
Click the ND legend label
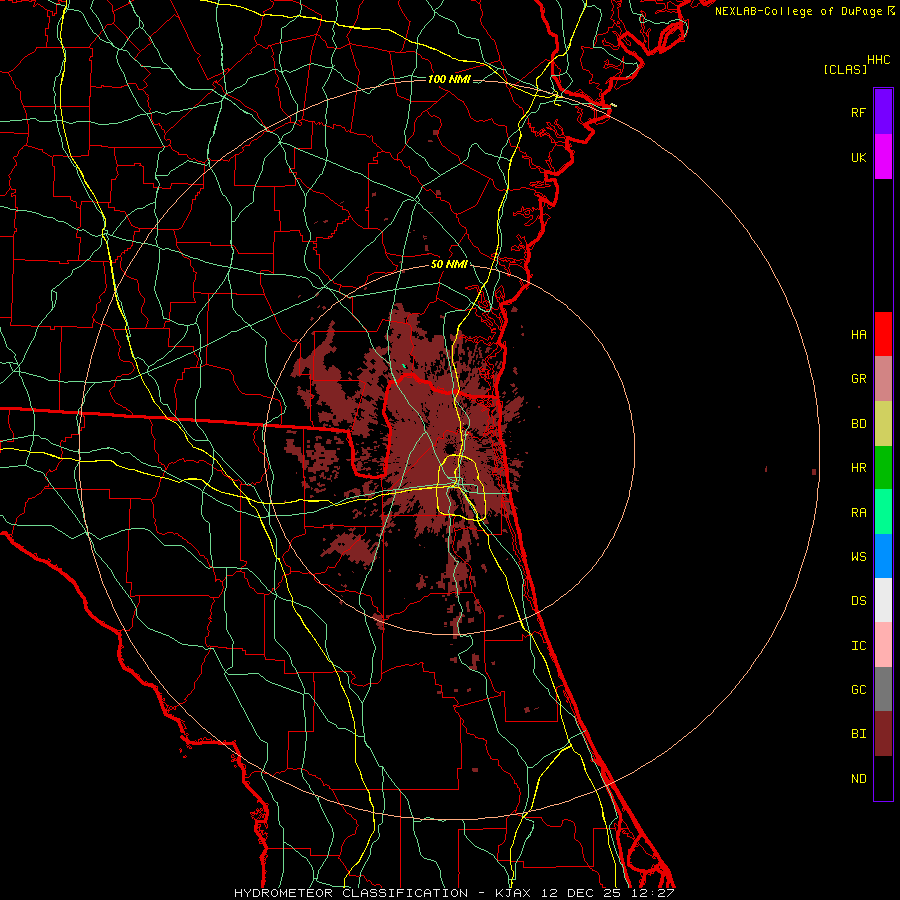[x=859, y=779]
